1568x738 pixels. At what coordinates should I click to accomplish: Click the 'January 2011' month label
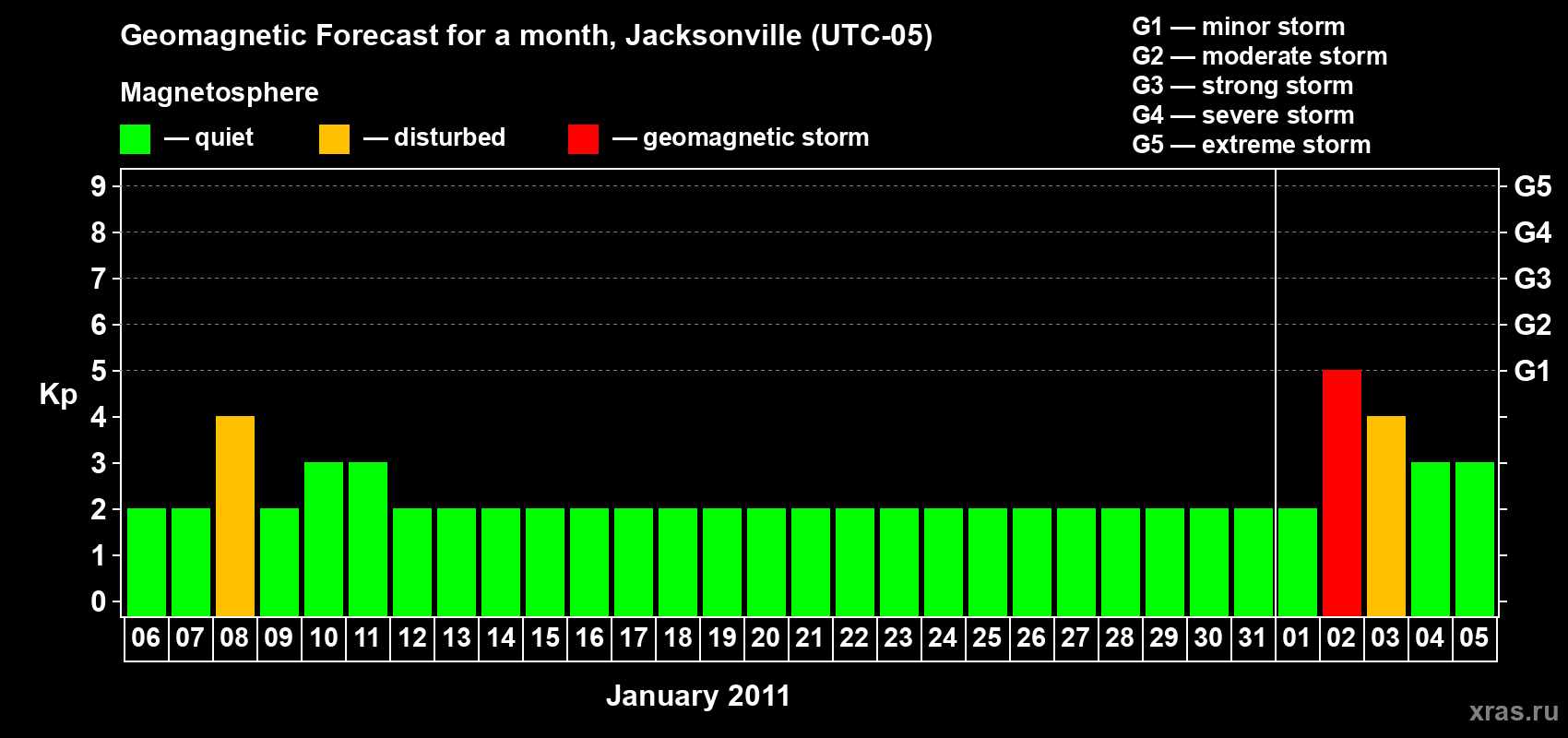tap(698, 696)
